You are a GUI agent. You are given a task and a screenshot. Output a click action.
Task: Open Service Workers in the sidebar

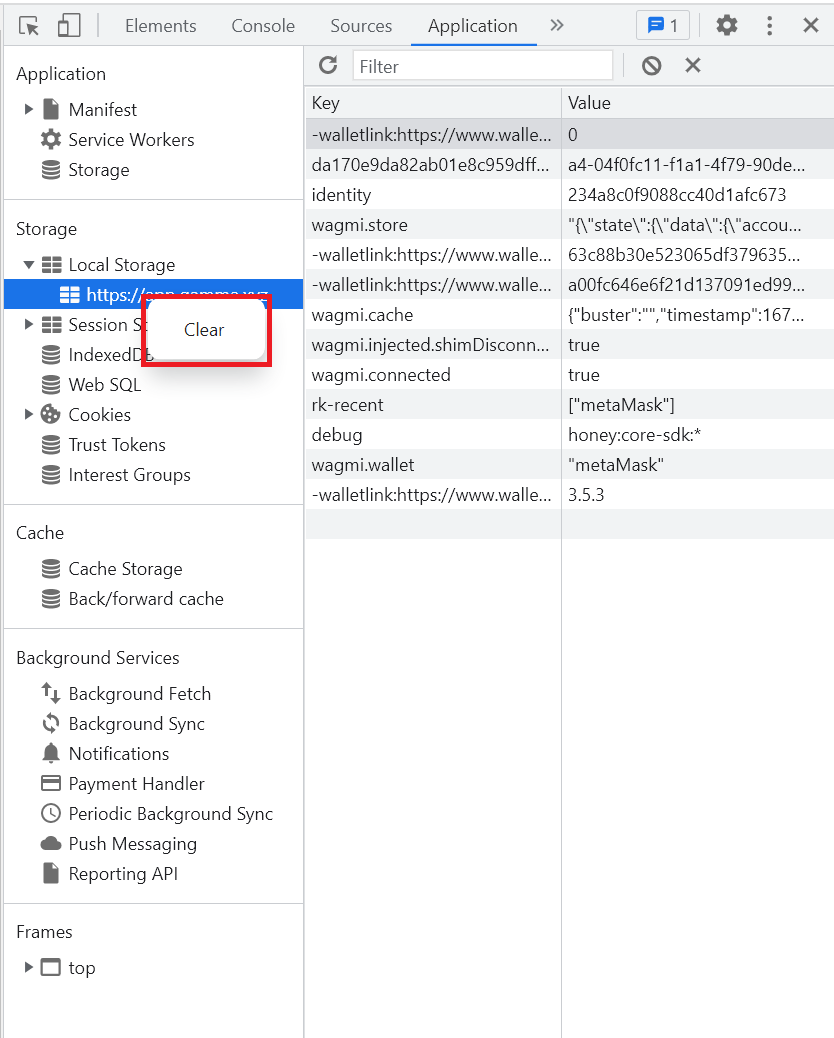tap(131, 140)
